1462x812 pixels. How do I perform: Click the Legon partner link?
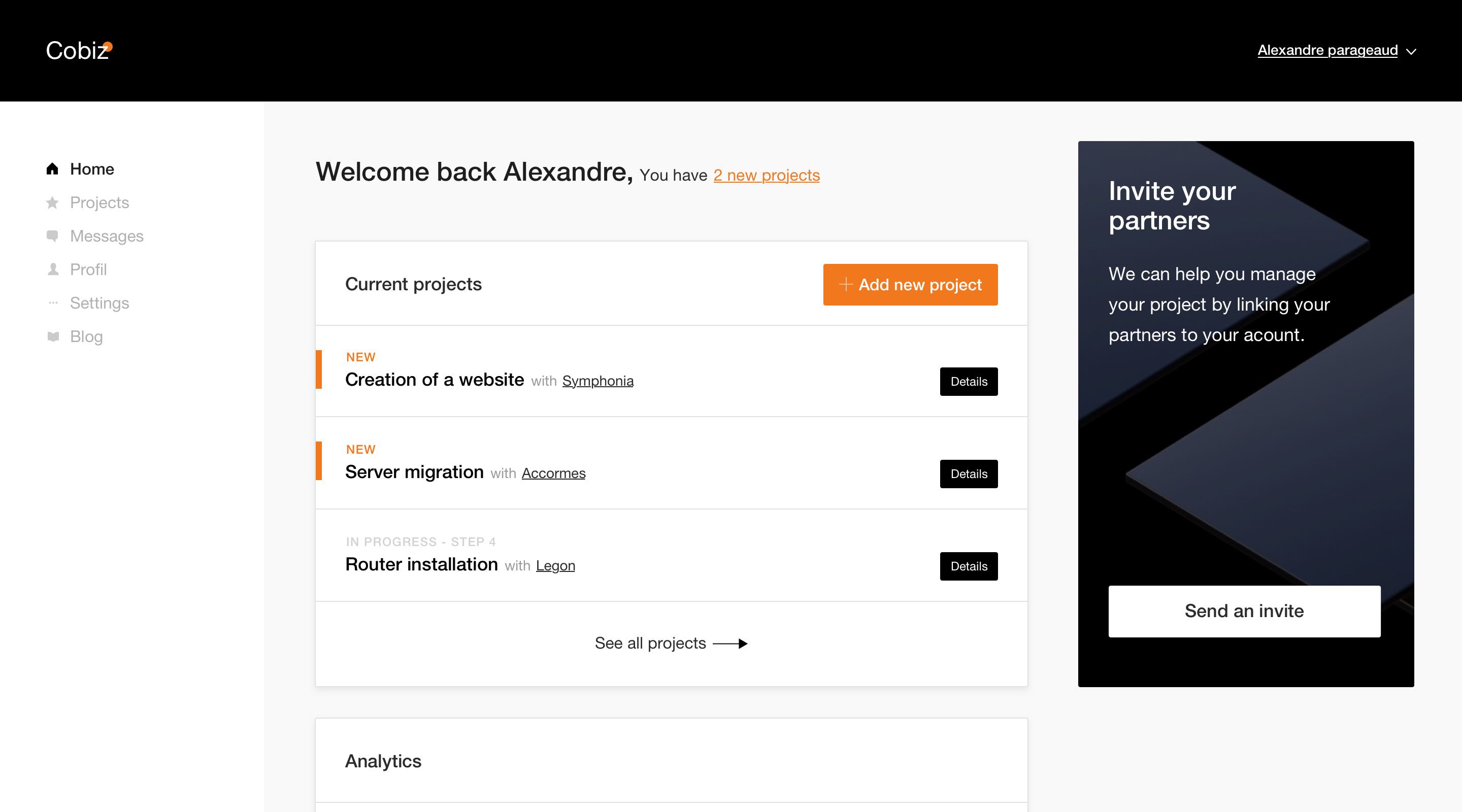pos(555,566)
